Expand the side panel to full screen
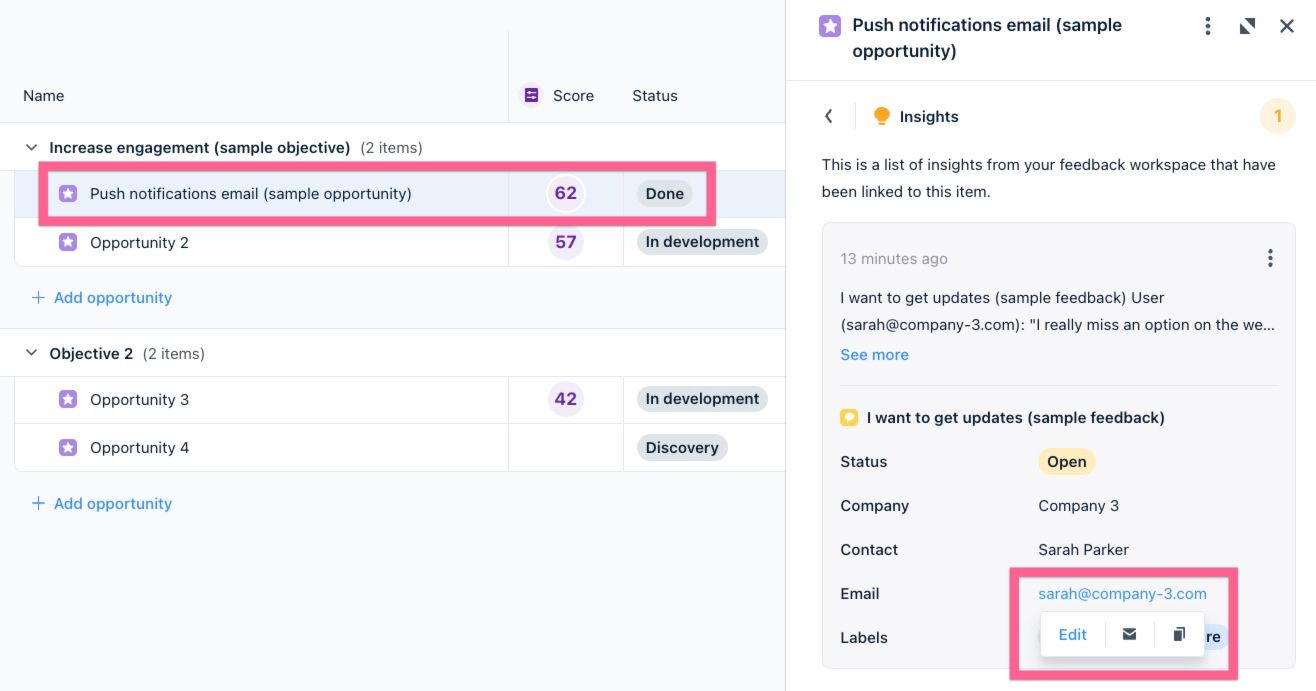This screenshot has width=1316, height=691. point(1247,26)
